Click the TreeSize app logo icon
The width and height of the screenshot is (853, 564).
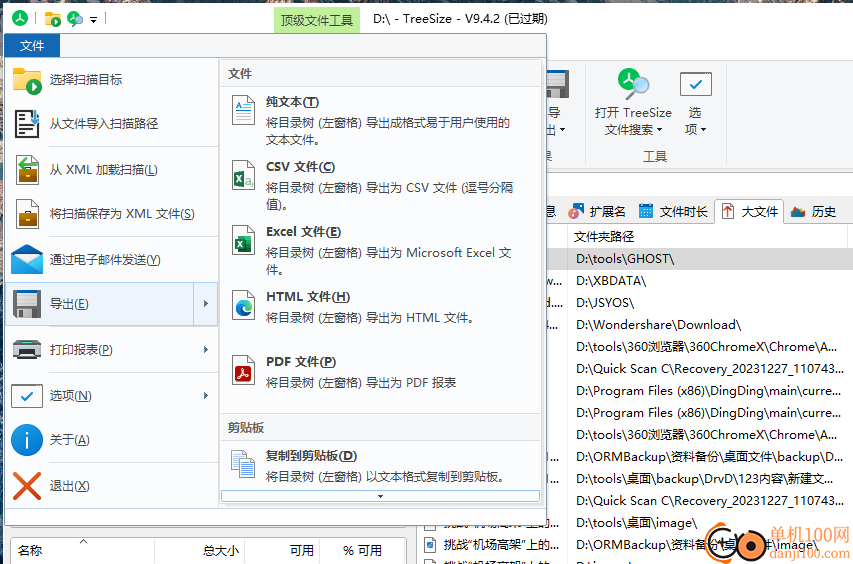click(x=20, y=18)
